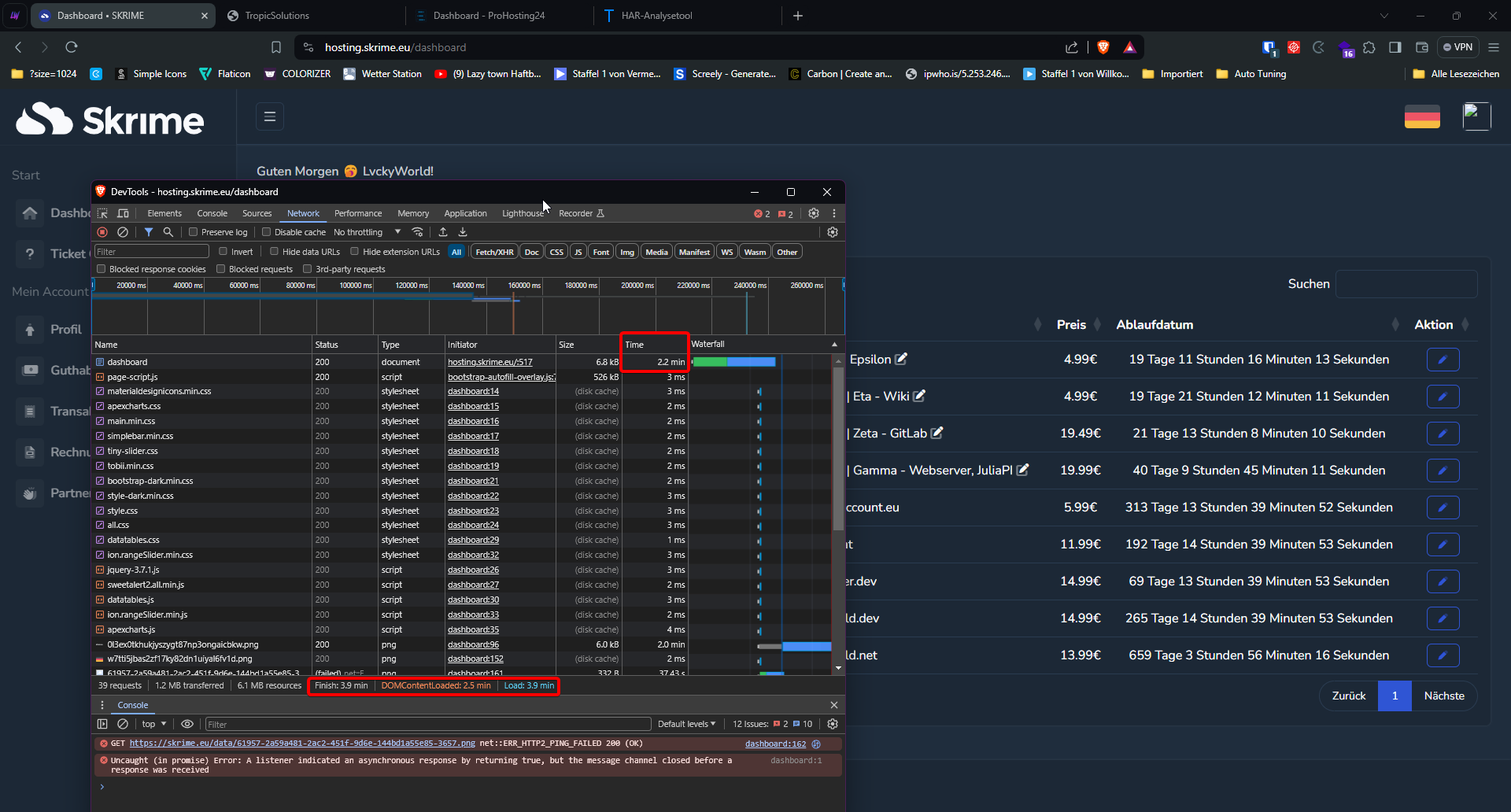Toggle the network filter funnel icon

click(148, 232)
